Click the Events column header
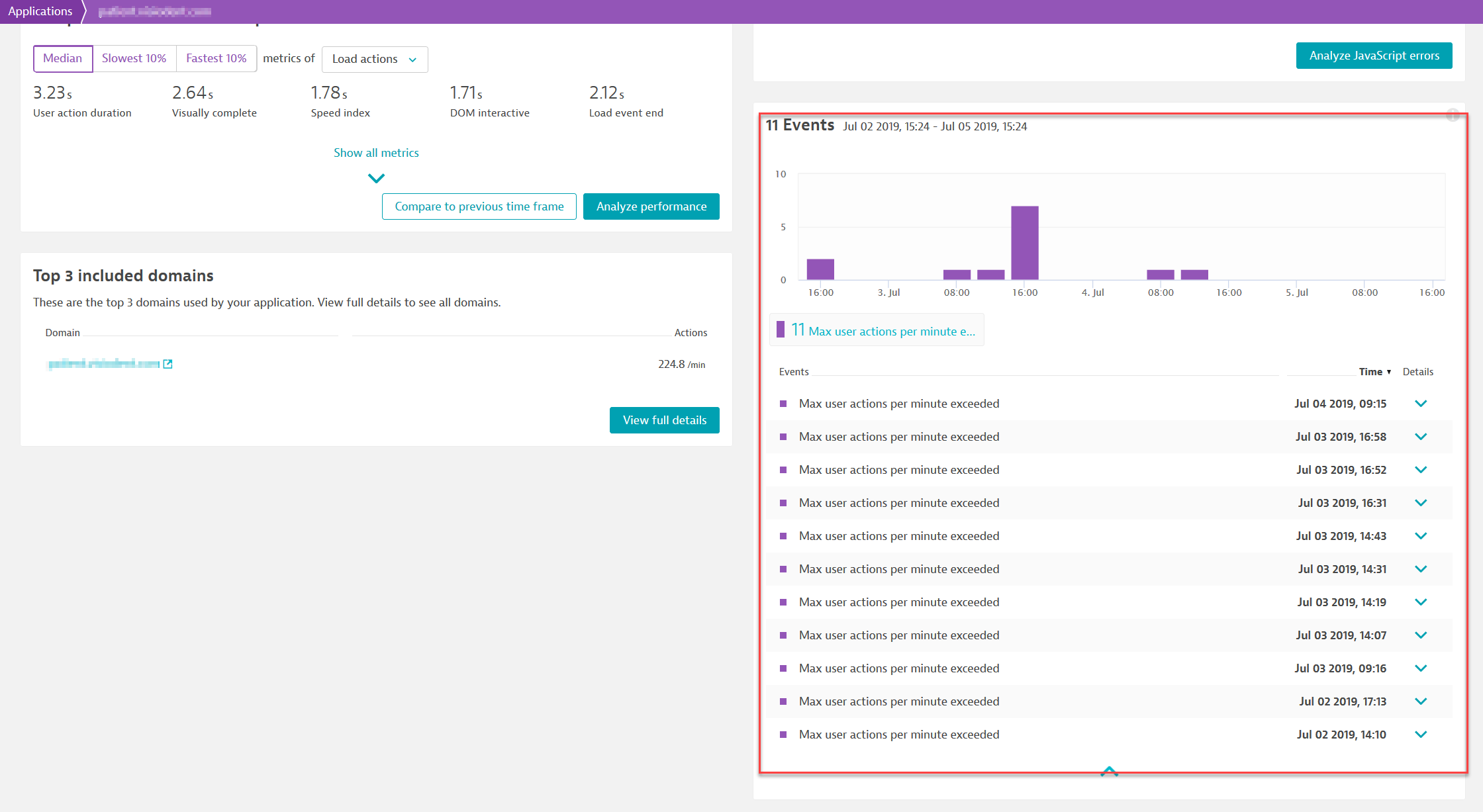Image resolution: width=1483 pixels, height=812 pixels. 794,372
